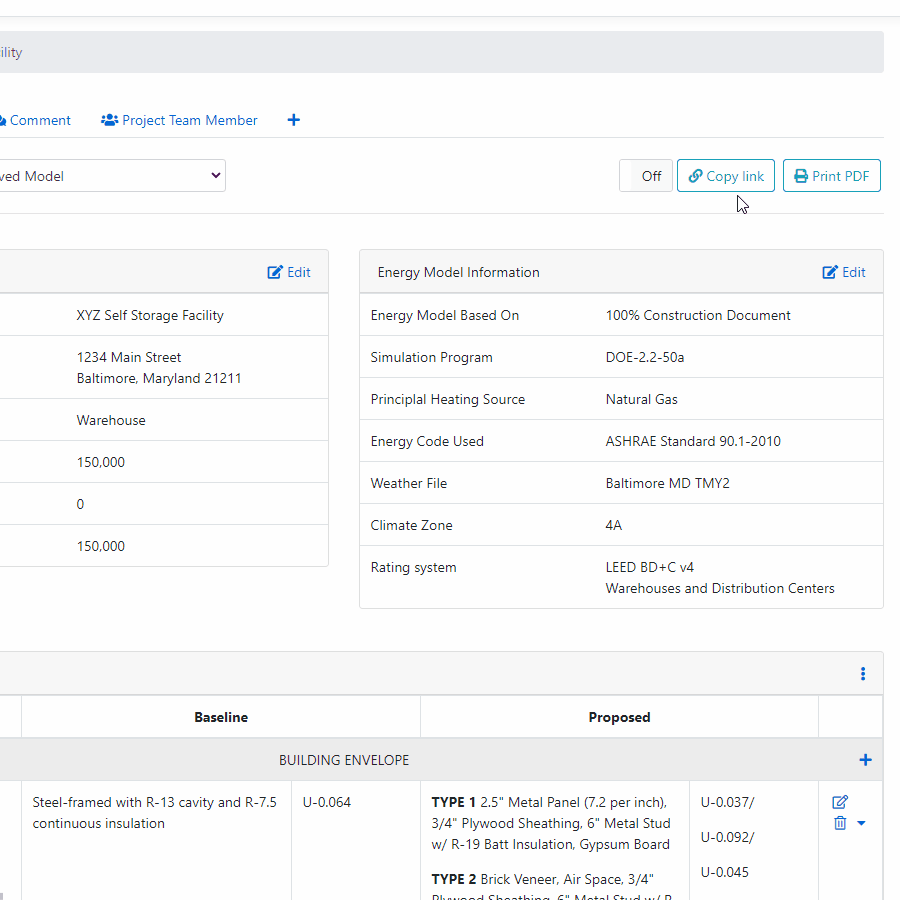Click the '4A' climate zone value
The width and height of the screenshot is (900, 900).
614,525
